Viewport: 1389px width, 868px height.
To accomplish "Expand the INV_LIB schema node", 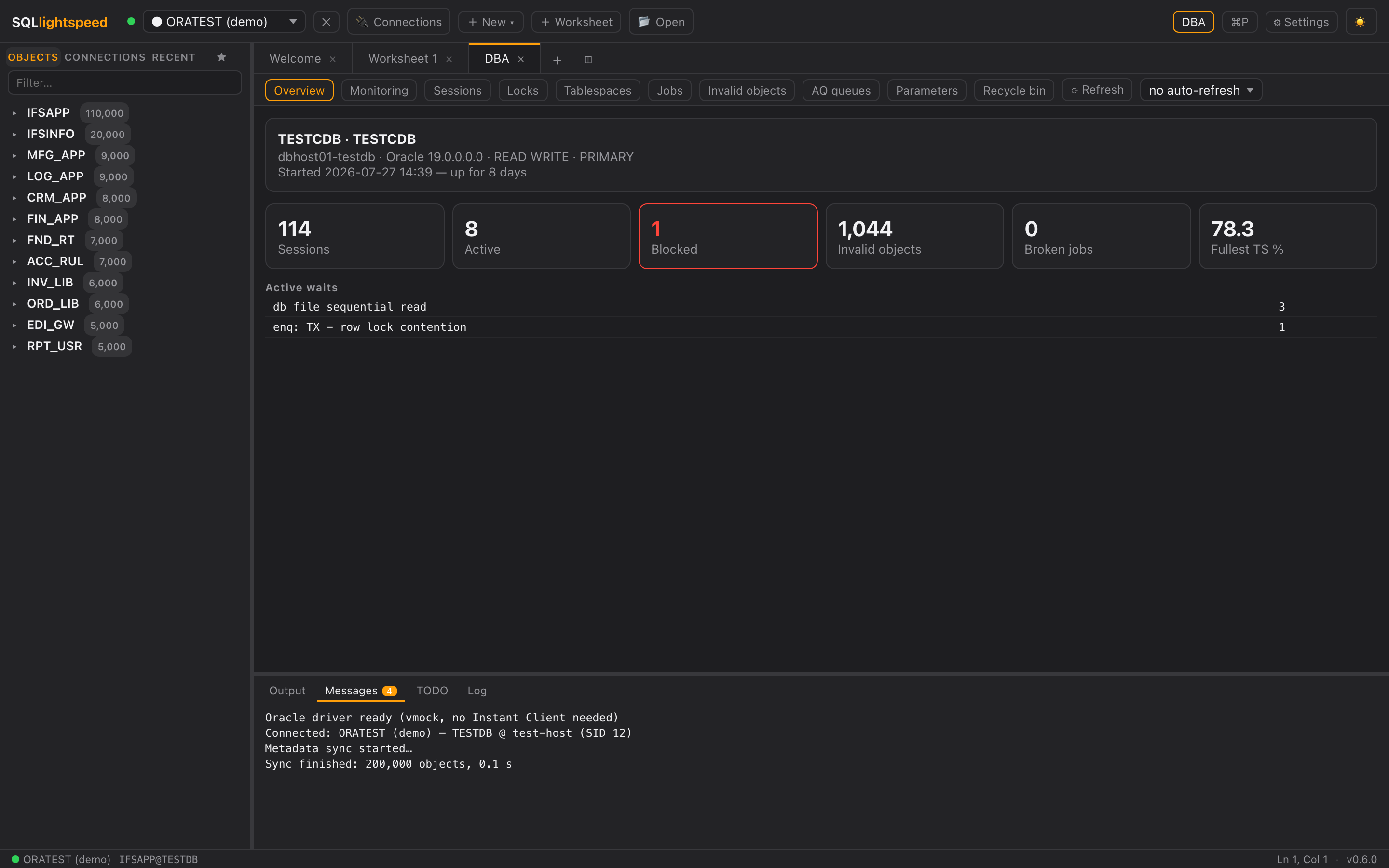I will [x=14, y=283].
